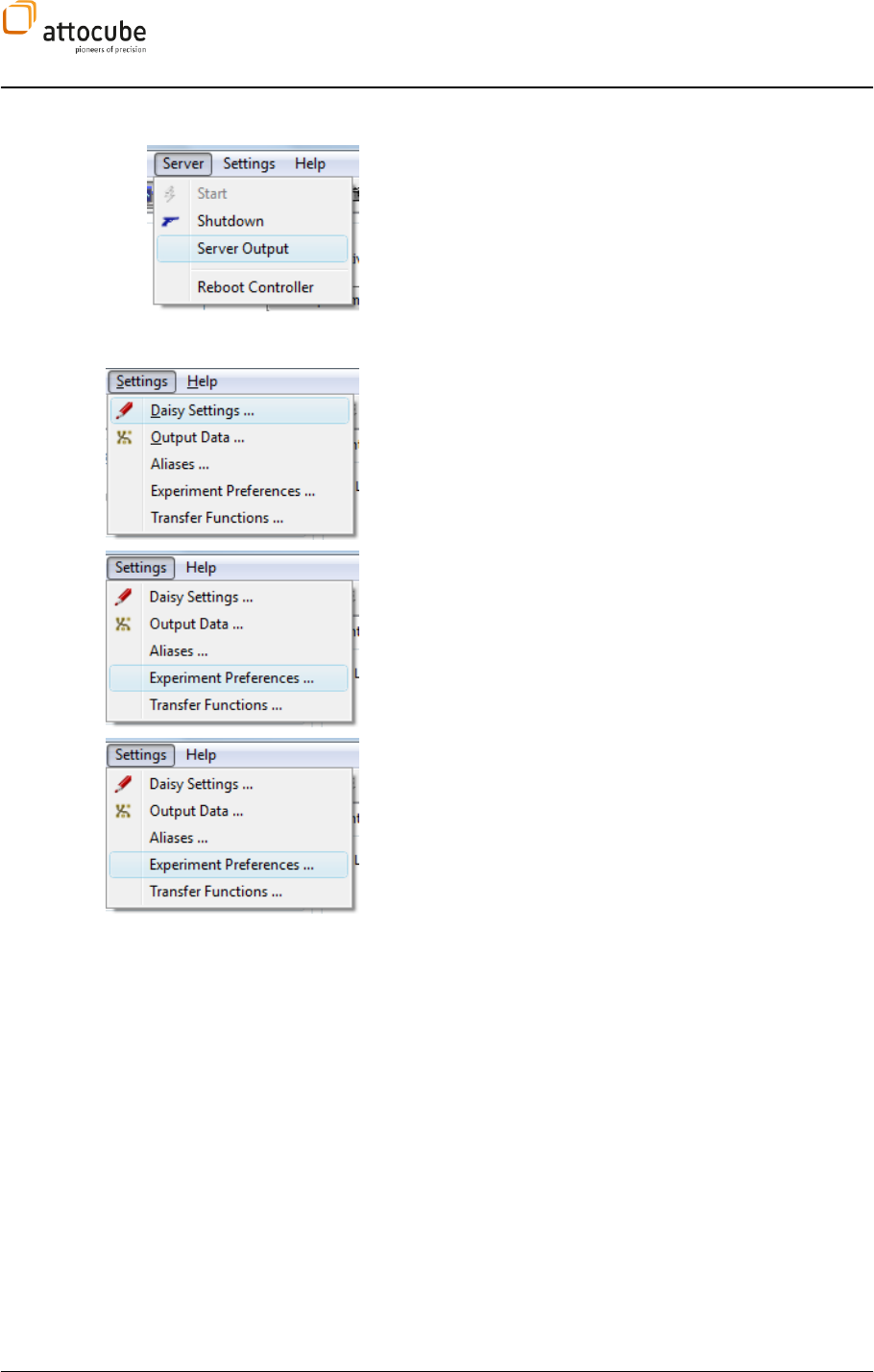Open Settings menu next to Server

click(249, 163)
